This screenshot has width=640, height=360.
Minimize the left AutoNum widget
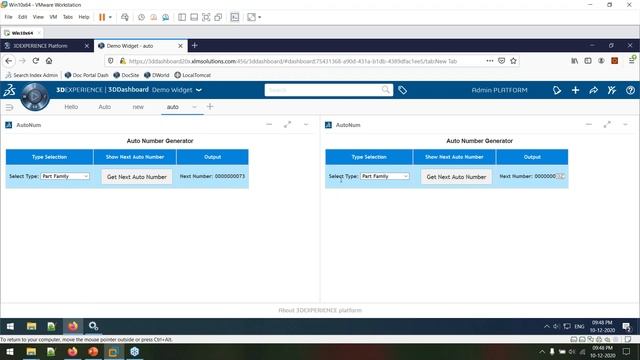pyautogui.click(x=269, y=124)
